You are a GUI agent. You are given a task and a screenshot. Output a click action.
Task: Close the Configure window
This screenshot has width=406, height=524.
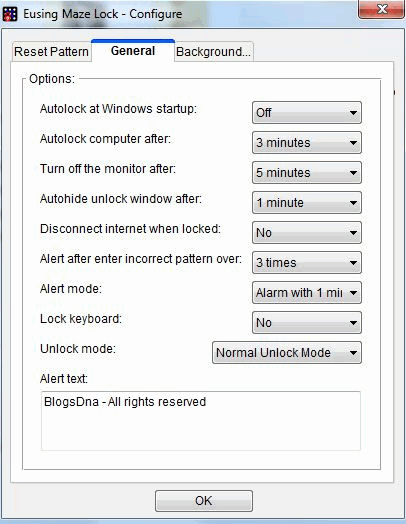[381, 10]
